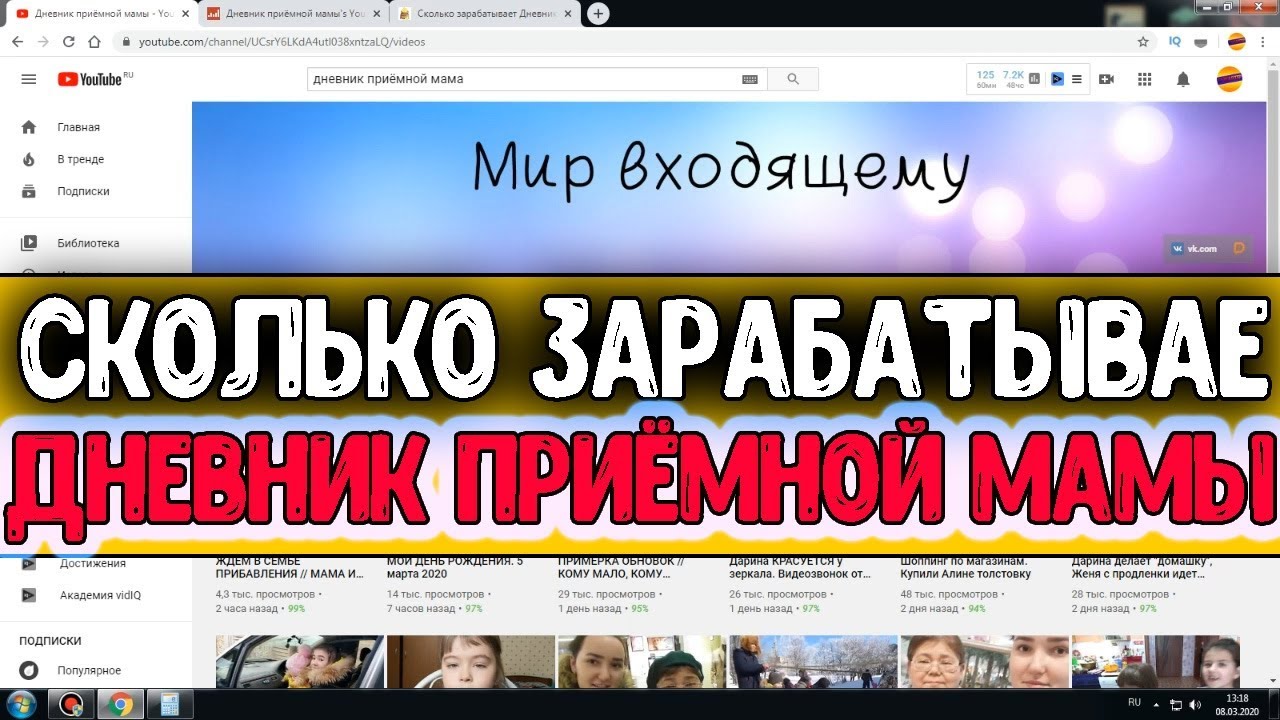Click the RU language indicator
The width and height of the screenshot is (1280, 720).
coord(1134,703)
